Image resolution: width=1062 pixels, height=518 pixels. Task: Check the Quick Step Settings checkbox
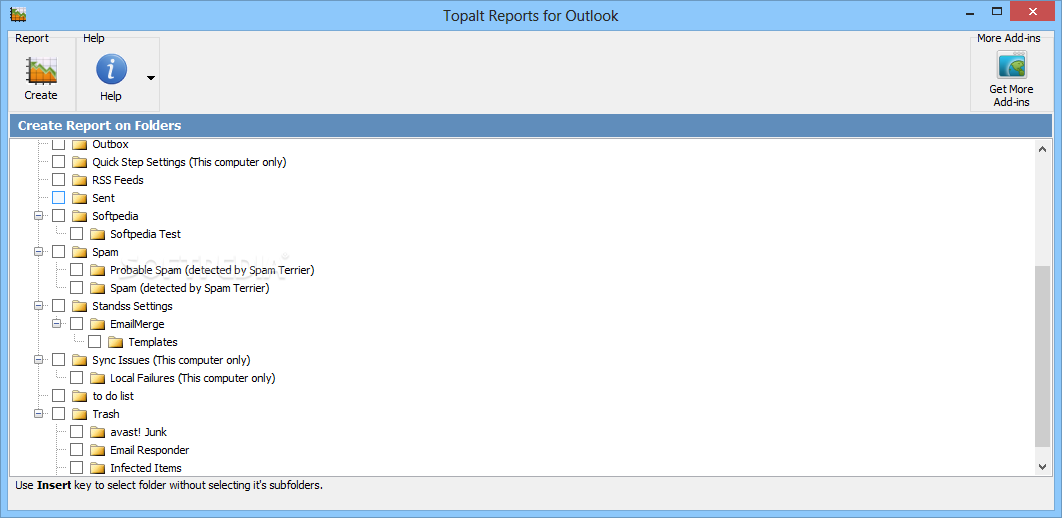coord(59,162)
